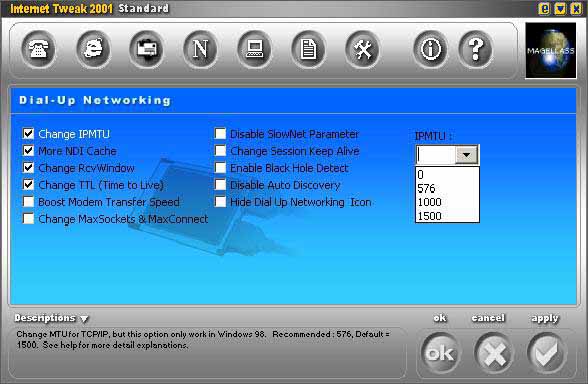Open the Dial-Up Networking telephone section
The height and width of the screenshot is (384, 588).
click(x=39, y=49)
